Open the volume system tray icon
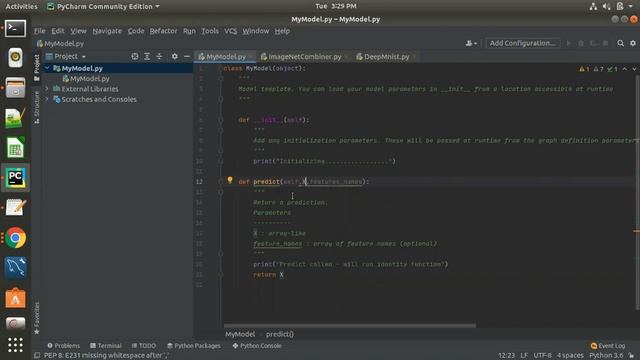Viewport: 640px width, 360px height. (607, 6)
